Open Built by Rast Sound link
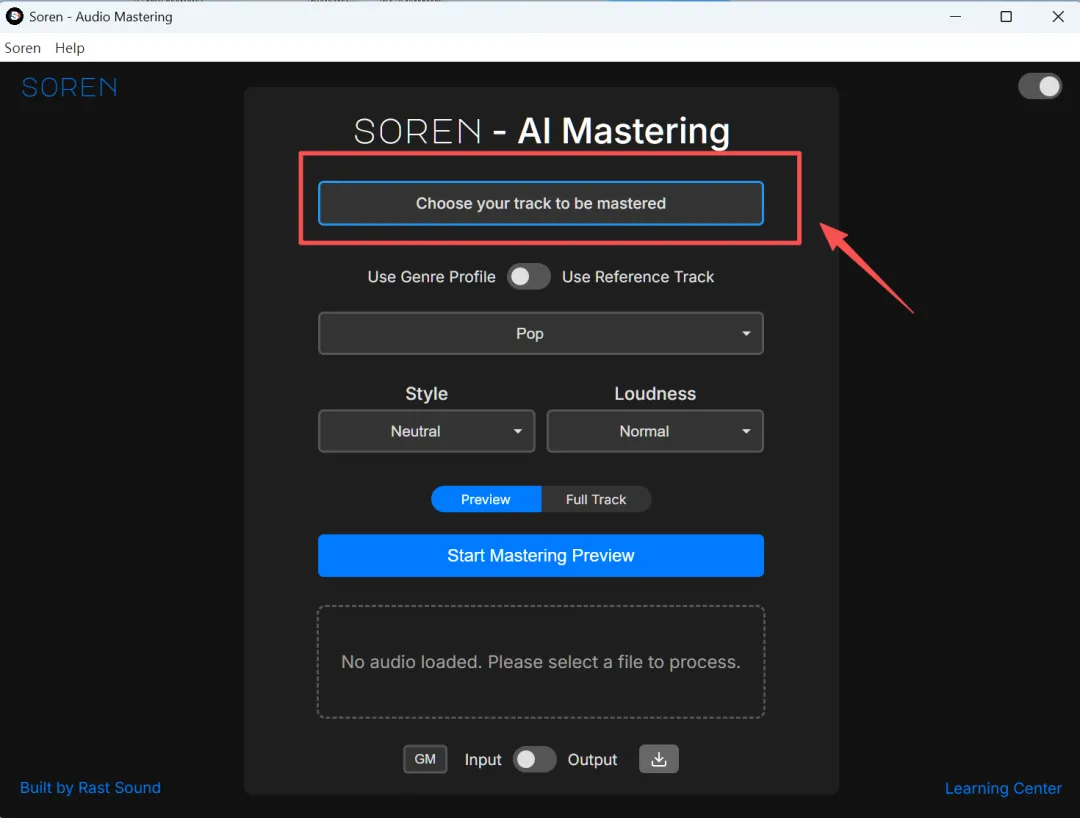Image resolution: width=1080 pixels, height=818 pixels. (x=90, y=787)
